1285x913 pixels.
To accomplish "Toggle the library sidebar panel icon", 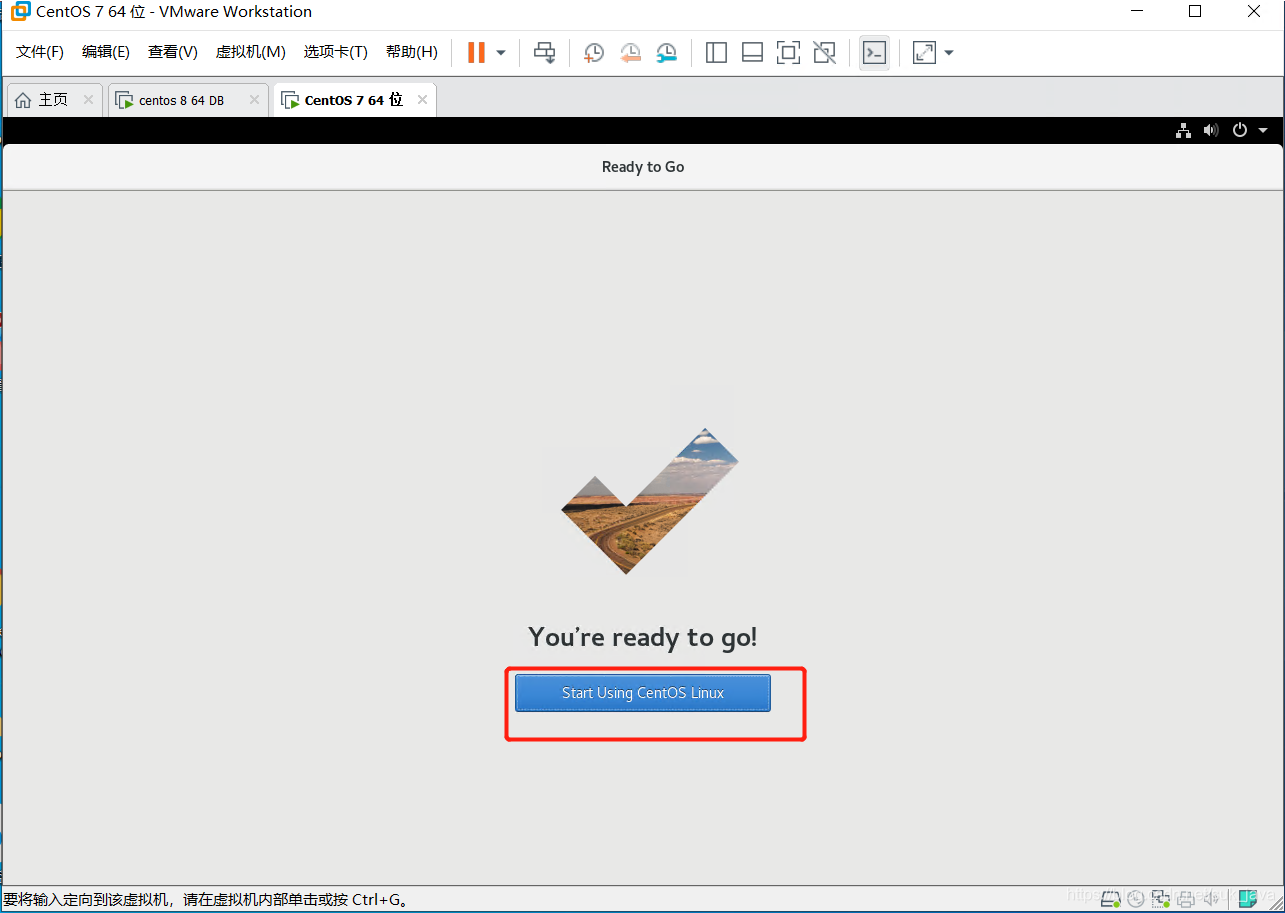I will 716,53.
